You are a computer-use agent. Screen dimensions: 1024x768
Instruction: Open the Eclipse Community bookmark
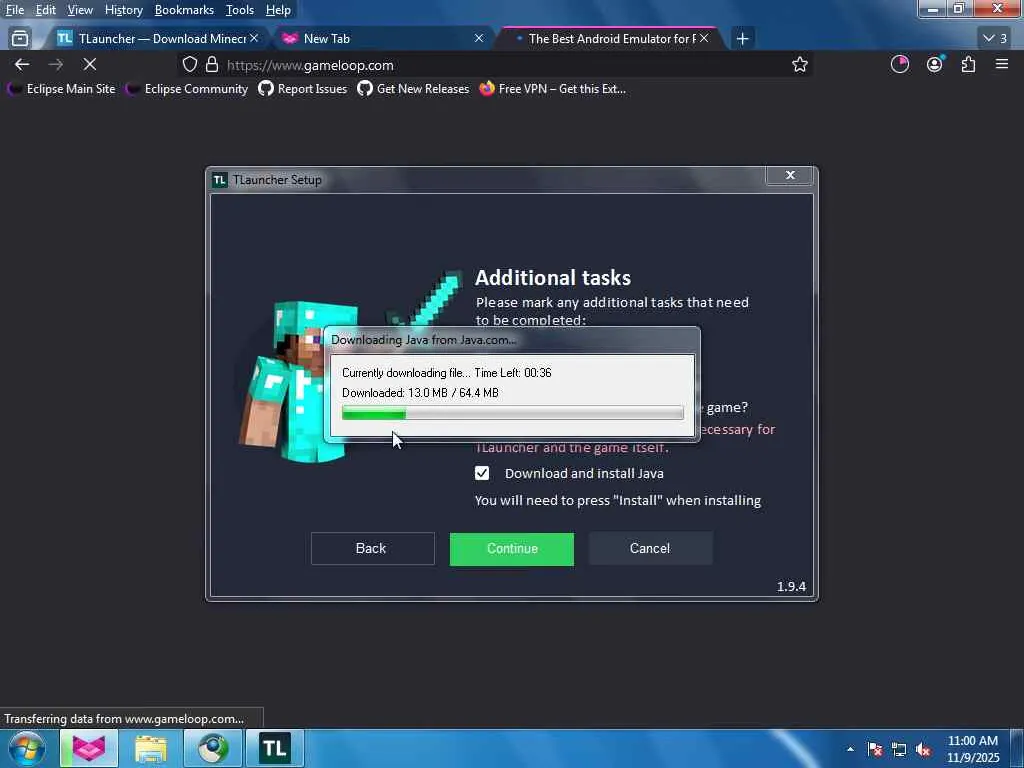(x=187, y=89)
